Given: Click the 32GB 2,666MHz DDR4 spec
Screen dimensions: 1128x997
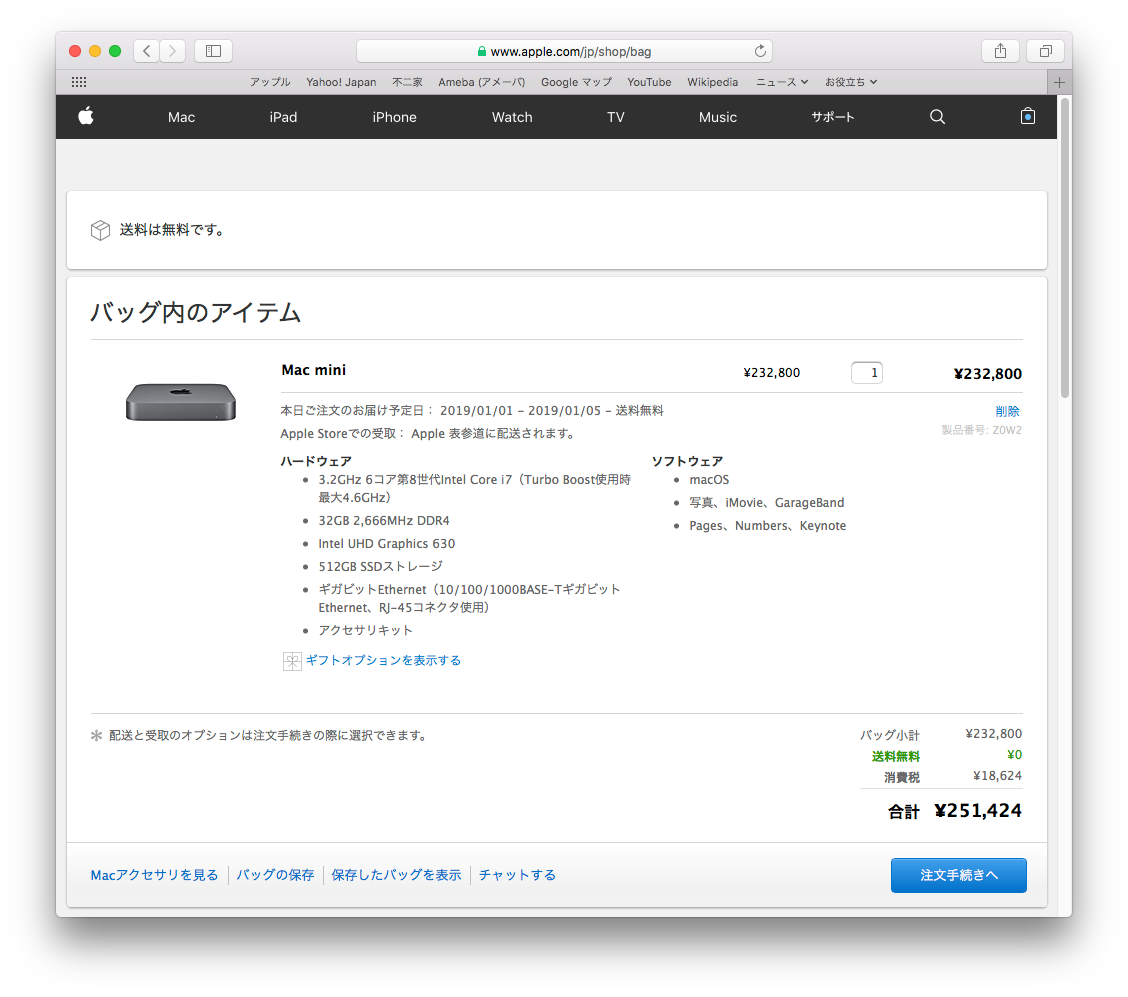Looking at the screenshot, I should tap(384, 521).
